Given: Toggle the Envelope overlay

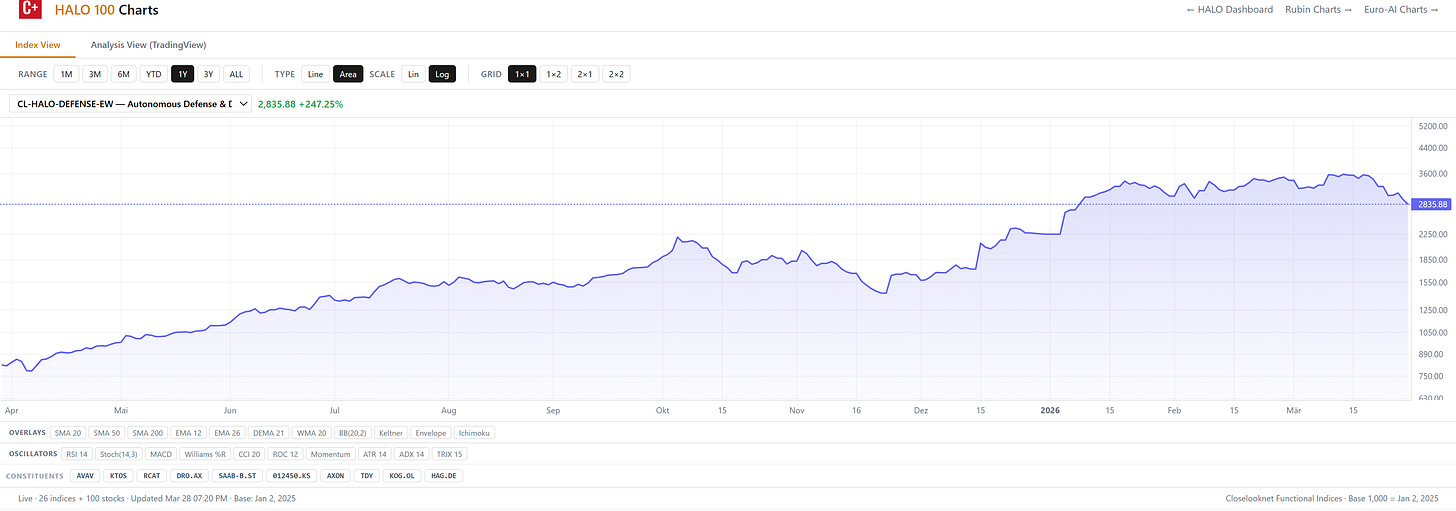Looking at the screenshot, I should pos(431,433).
